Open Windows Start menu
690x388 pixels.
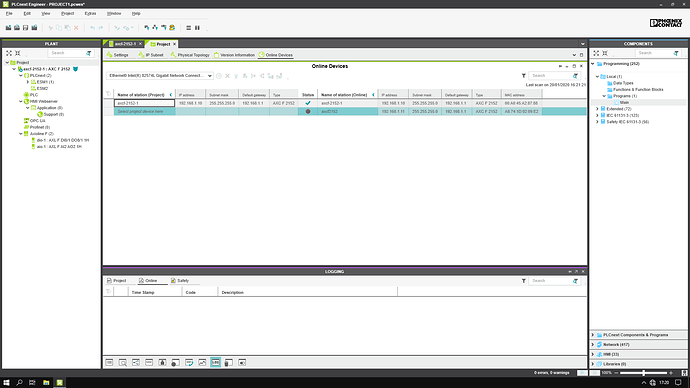click(6, 382)
